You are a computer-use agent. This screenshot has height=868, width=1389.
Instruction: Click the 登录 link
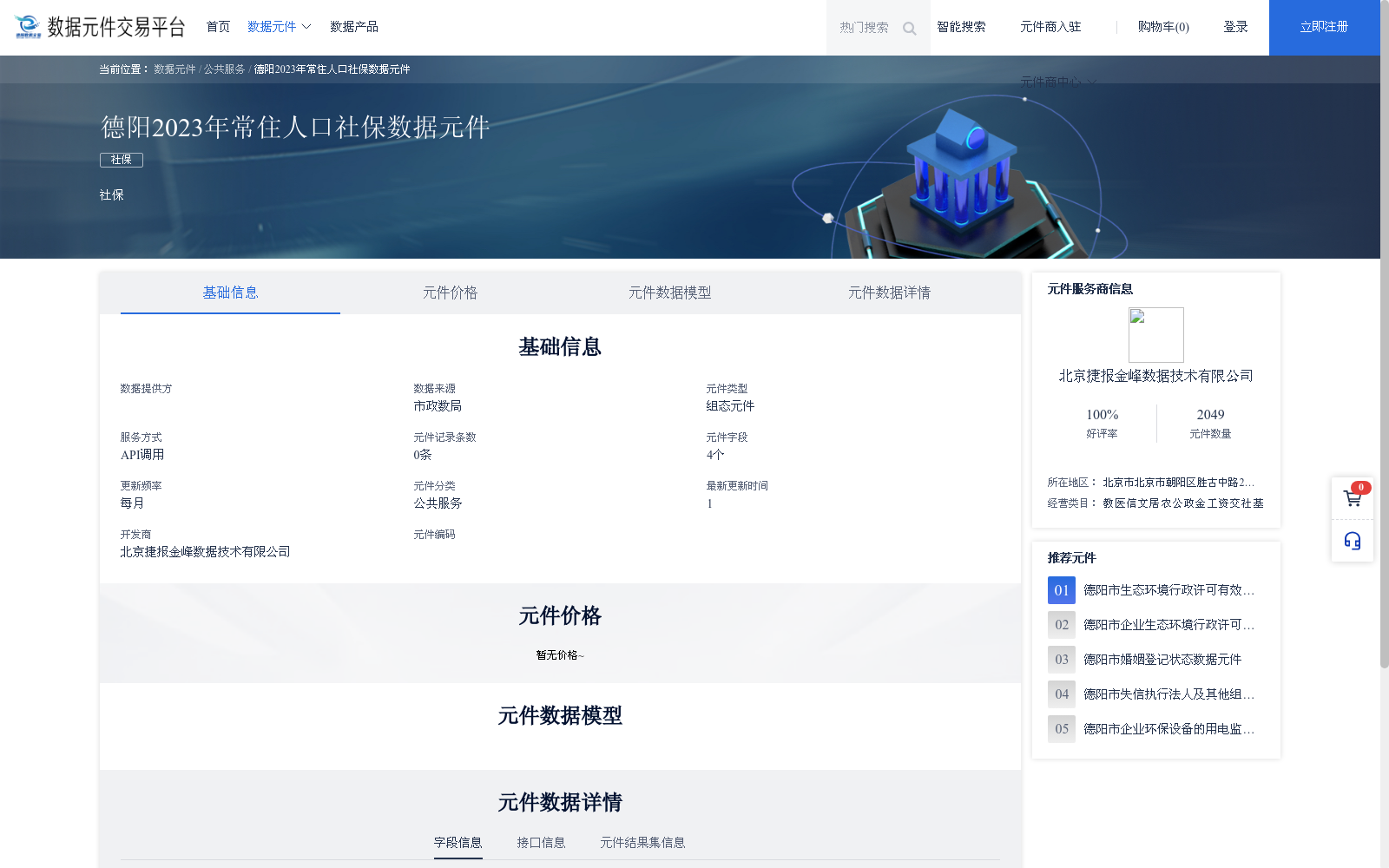[1235, 27]
